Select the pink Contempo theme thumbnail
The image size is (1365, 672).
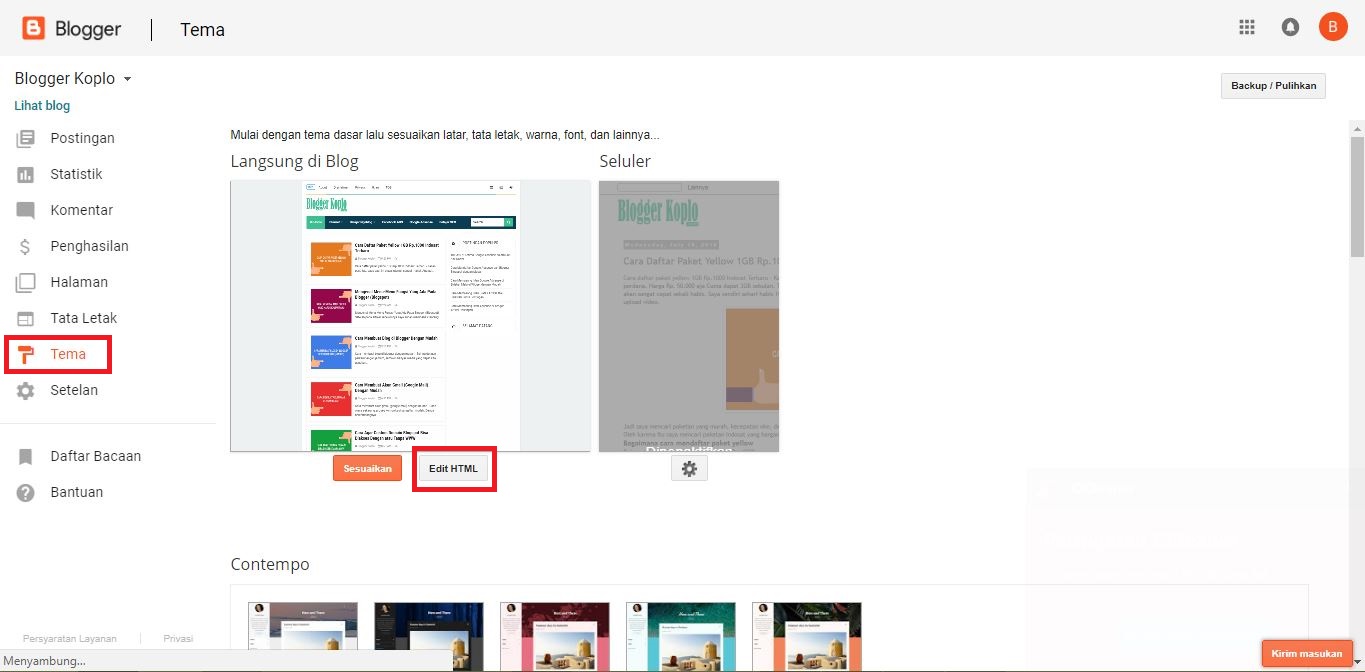point(555,636)
